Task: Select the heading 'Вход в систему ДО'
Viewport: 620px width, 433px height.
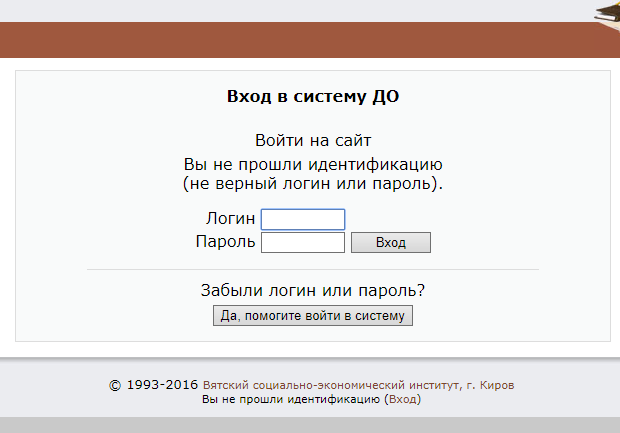Action: pos(313,96)
